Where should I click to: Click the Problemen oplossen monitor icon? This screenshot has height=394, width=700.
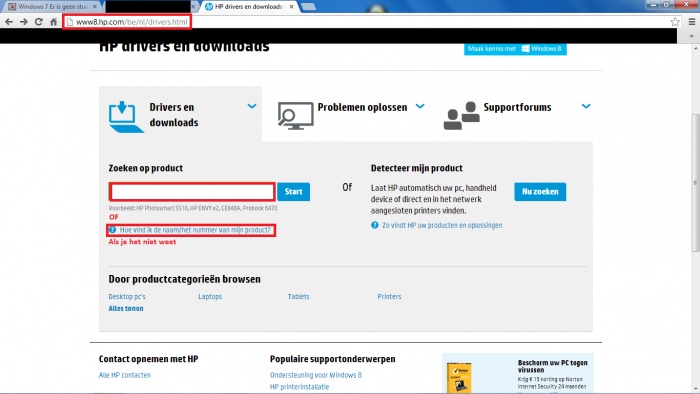click(296, 116)
